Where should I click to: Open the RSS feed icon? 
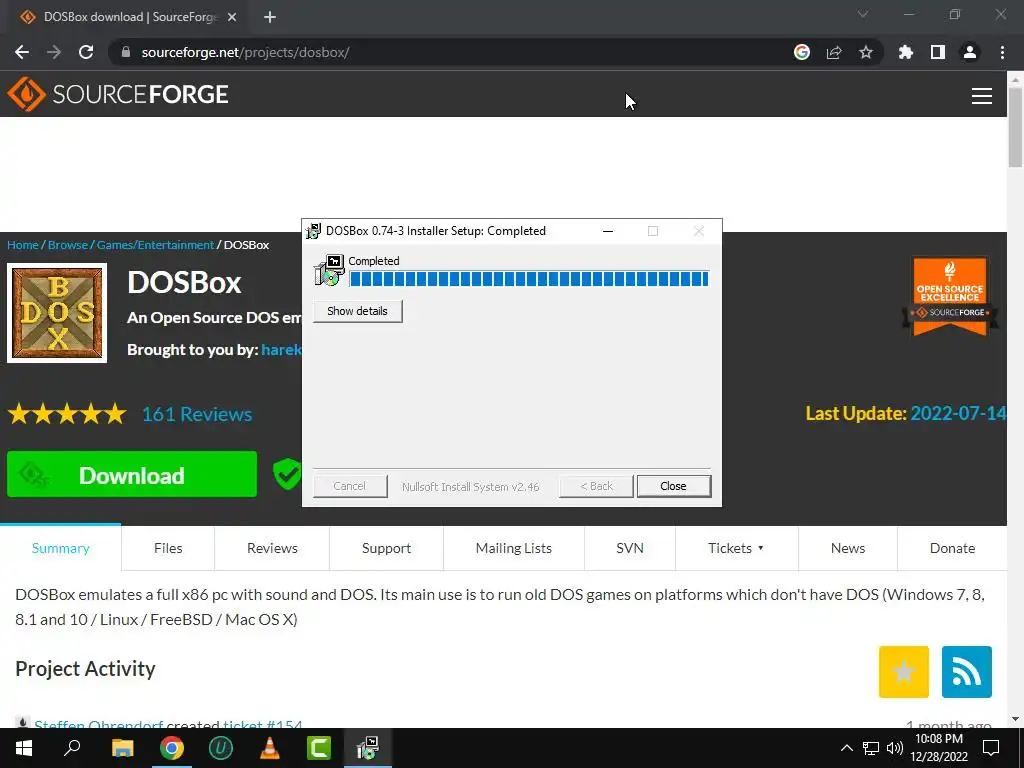click(x=967, y=671)
